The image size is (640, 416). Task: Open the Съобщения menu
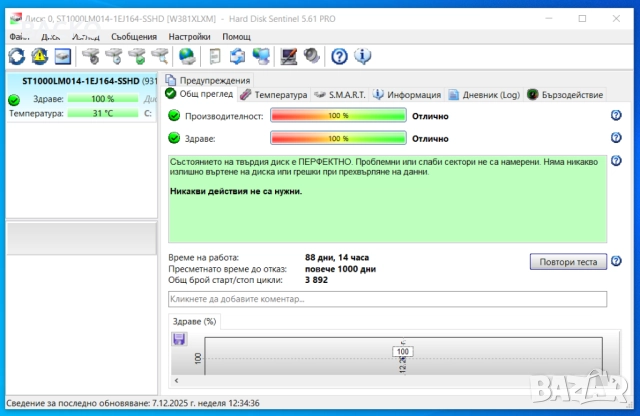(133, 36)
